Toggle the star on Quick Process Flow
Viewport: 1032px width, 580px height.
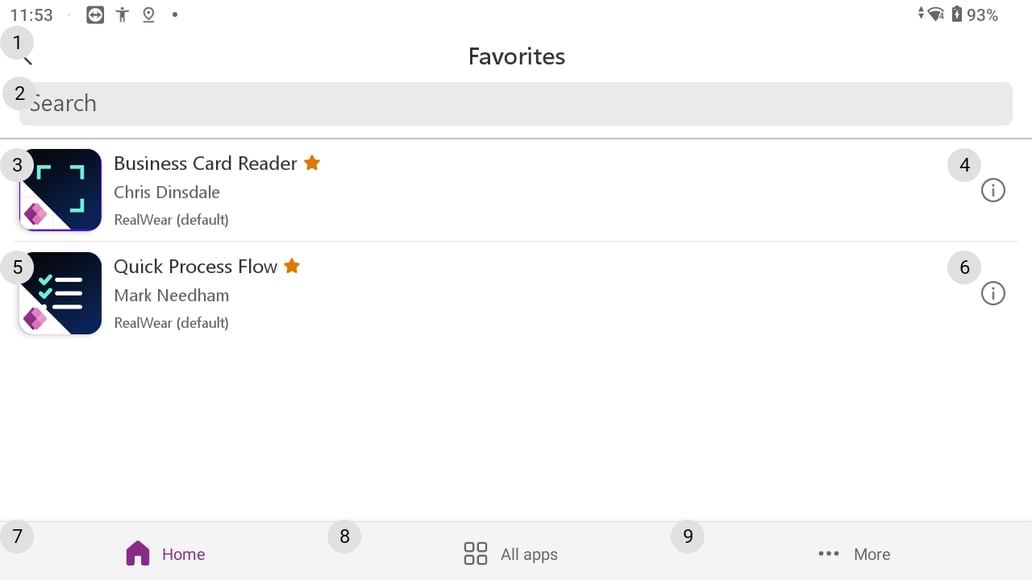(x=292, y=265)
